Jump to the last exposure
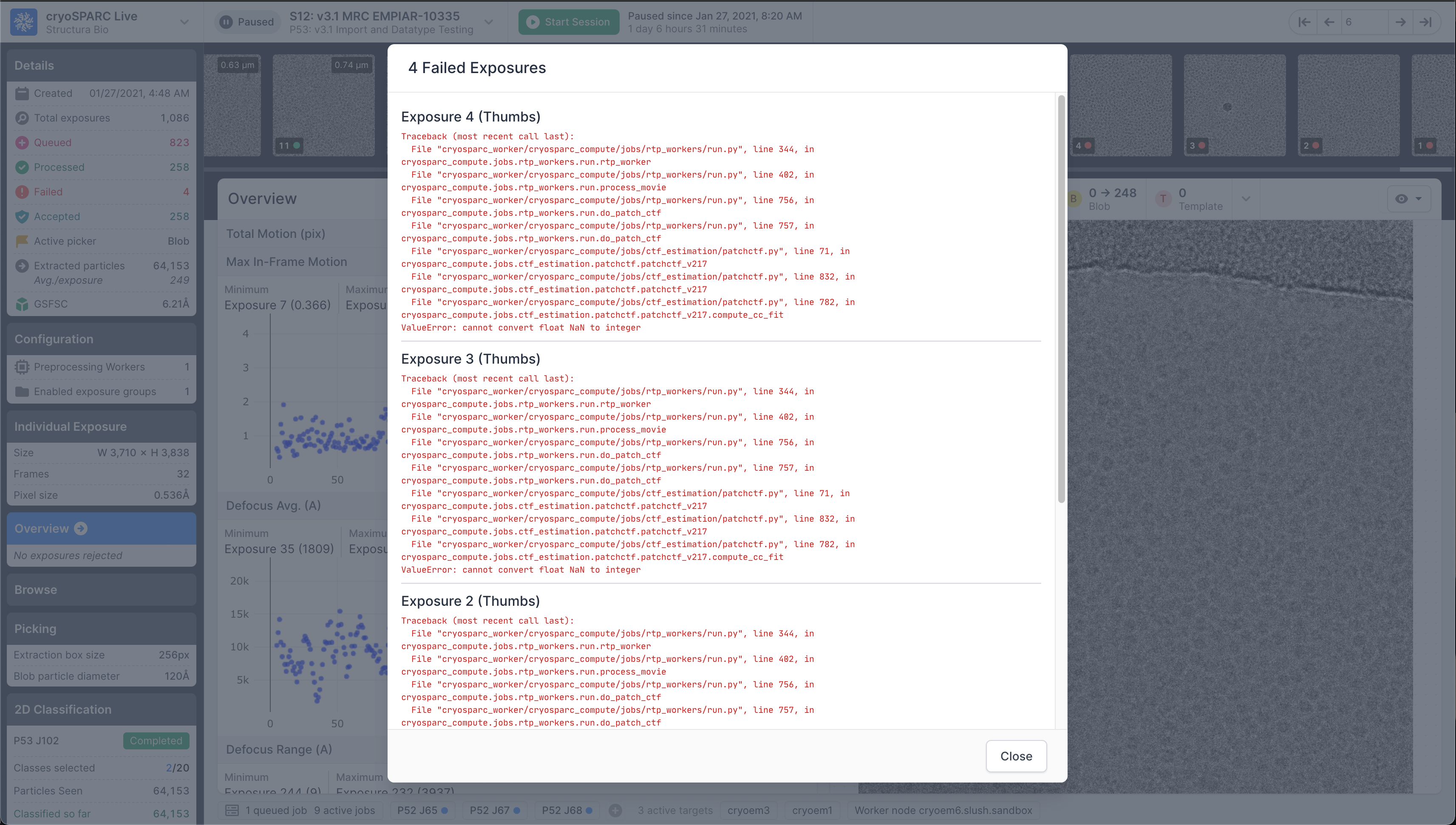 tap(1425, 22)
